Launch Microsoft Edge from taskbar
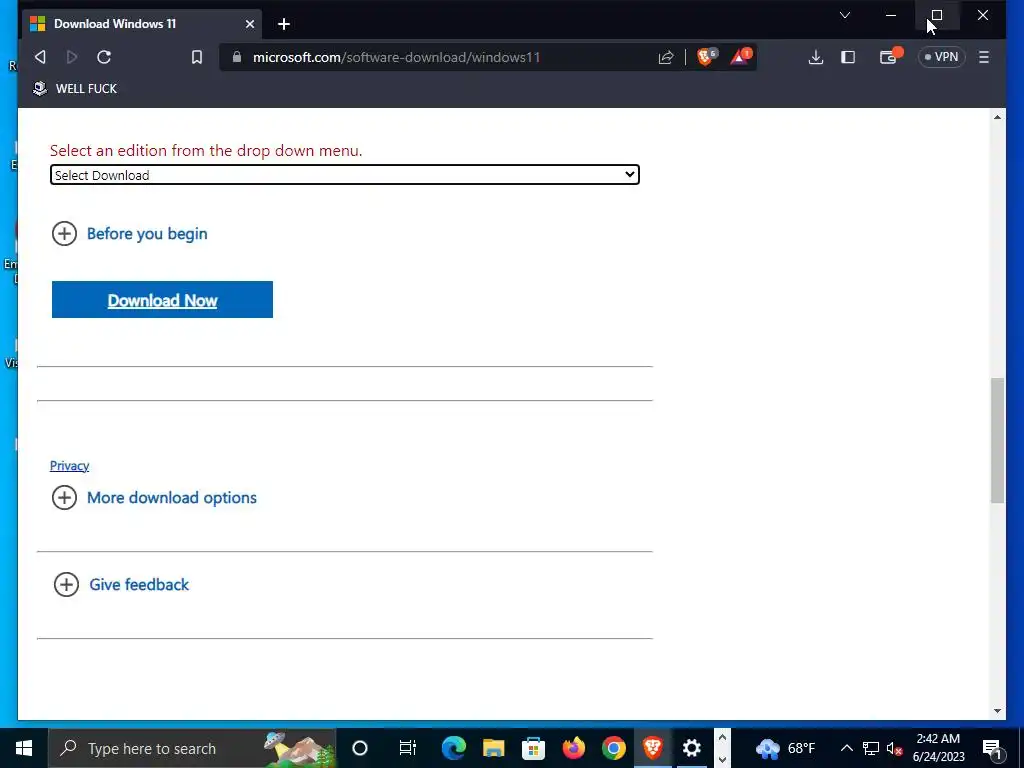1024x768 pixels. [453, 748]
